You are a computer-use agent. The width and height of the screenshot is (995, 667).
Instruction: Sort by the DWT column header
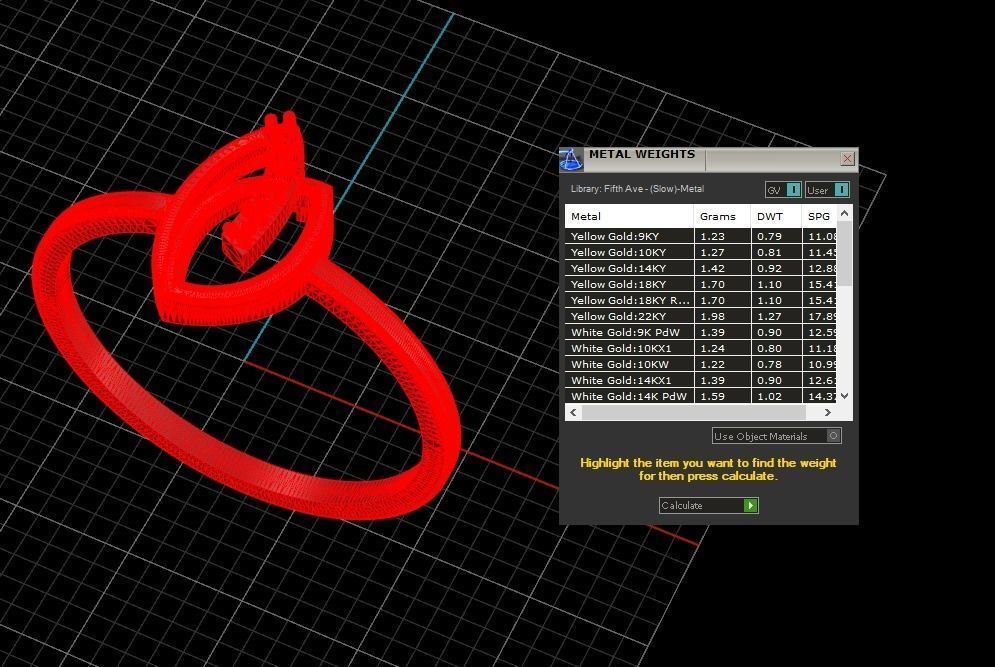click(x=776, y=216)
